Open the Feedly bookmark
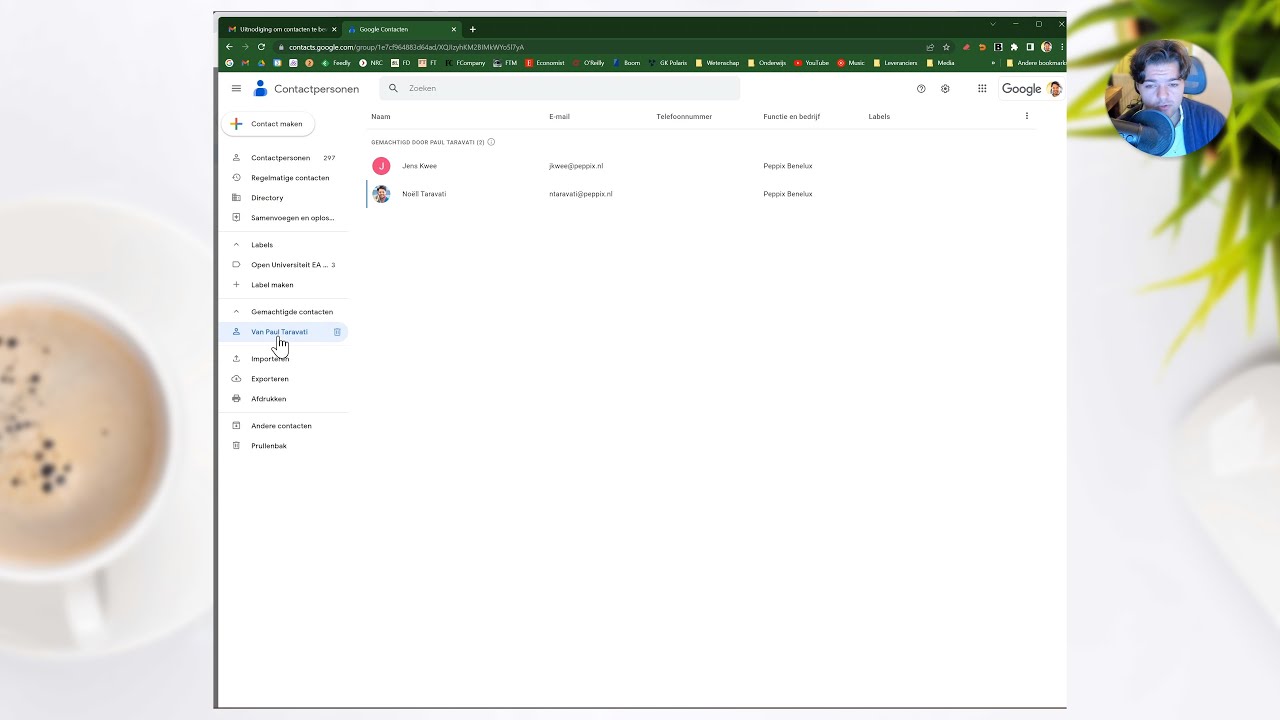 [336, 63]
